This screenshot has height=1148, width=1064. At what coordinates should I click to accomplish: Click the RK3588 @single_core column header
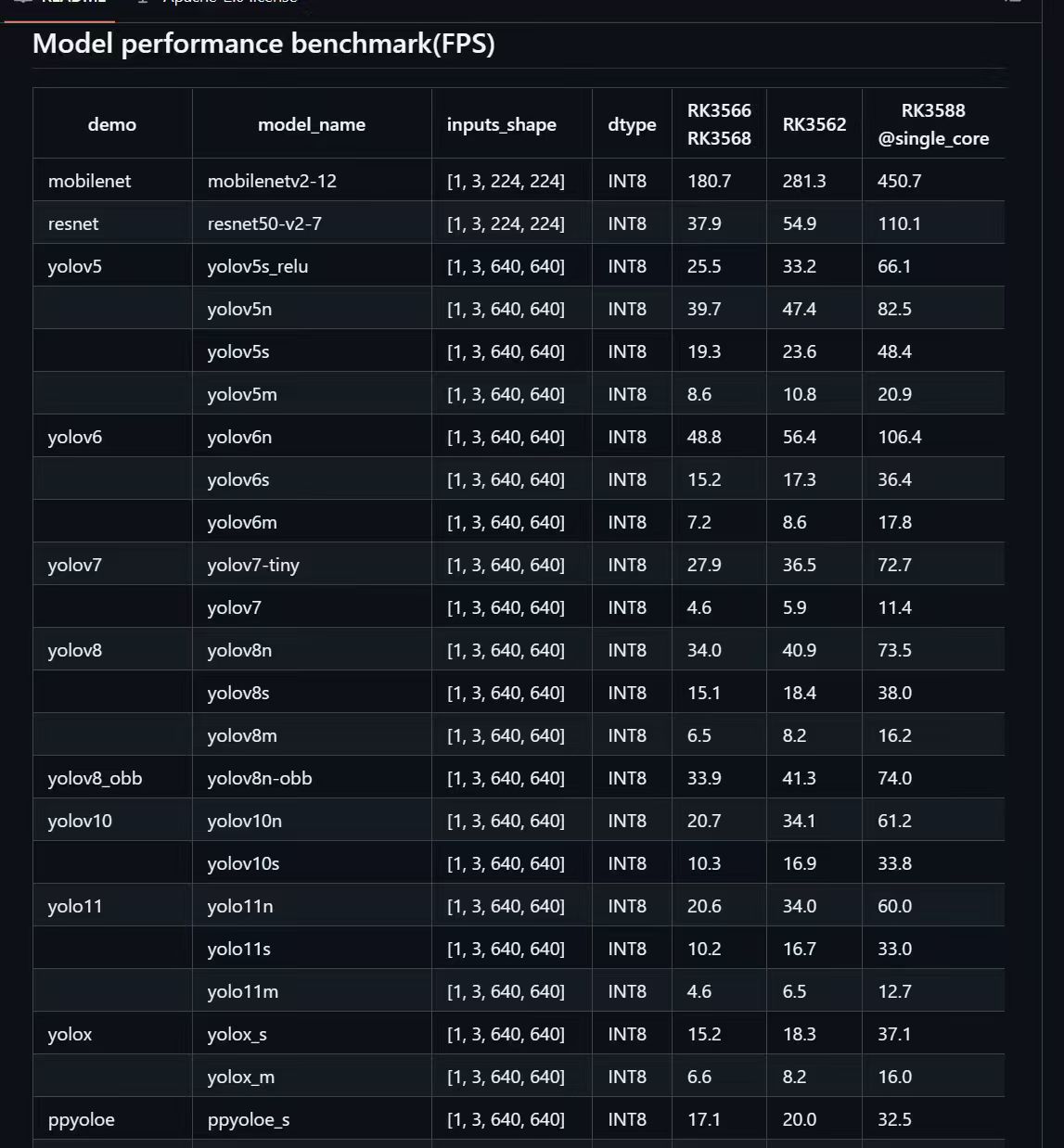click(x=933, y=124)
